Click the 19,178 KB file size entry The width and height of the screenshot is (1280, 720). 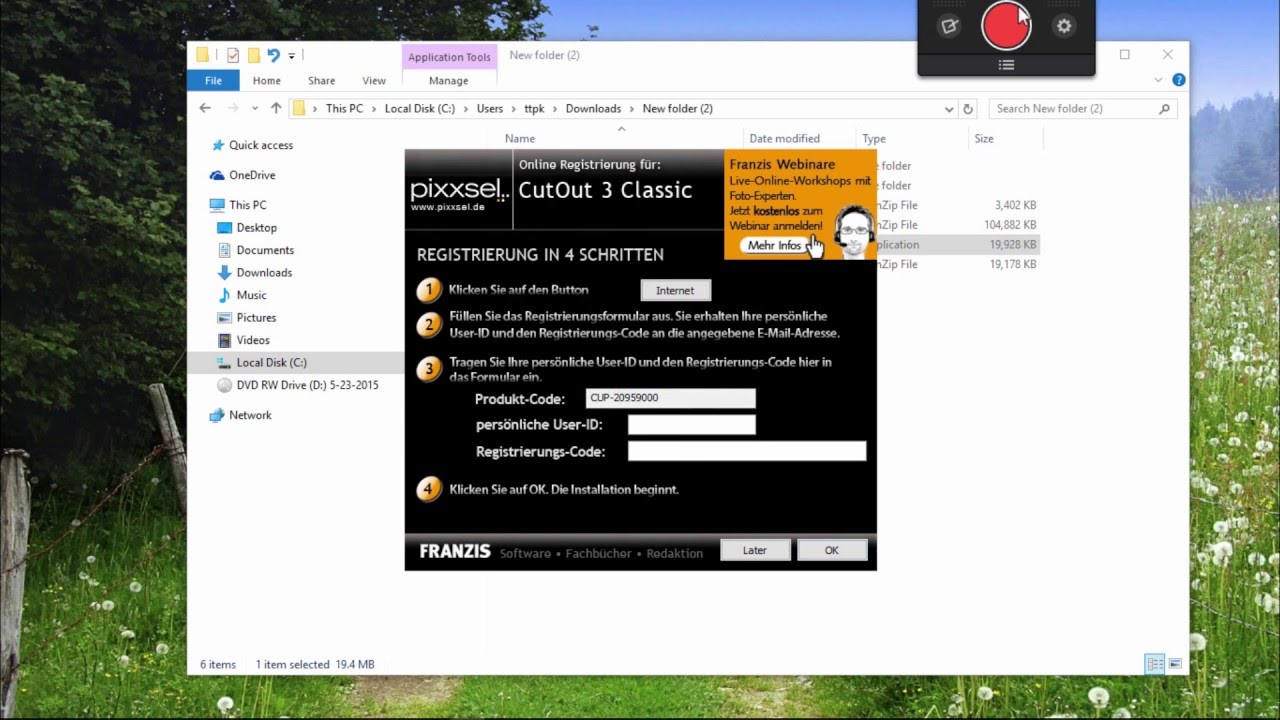1013,265
